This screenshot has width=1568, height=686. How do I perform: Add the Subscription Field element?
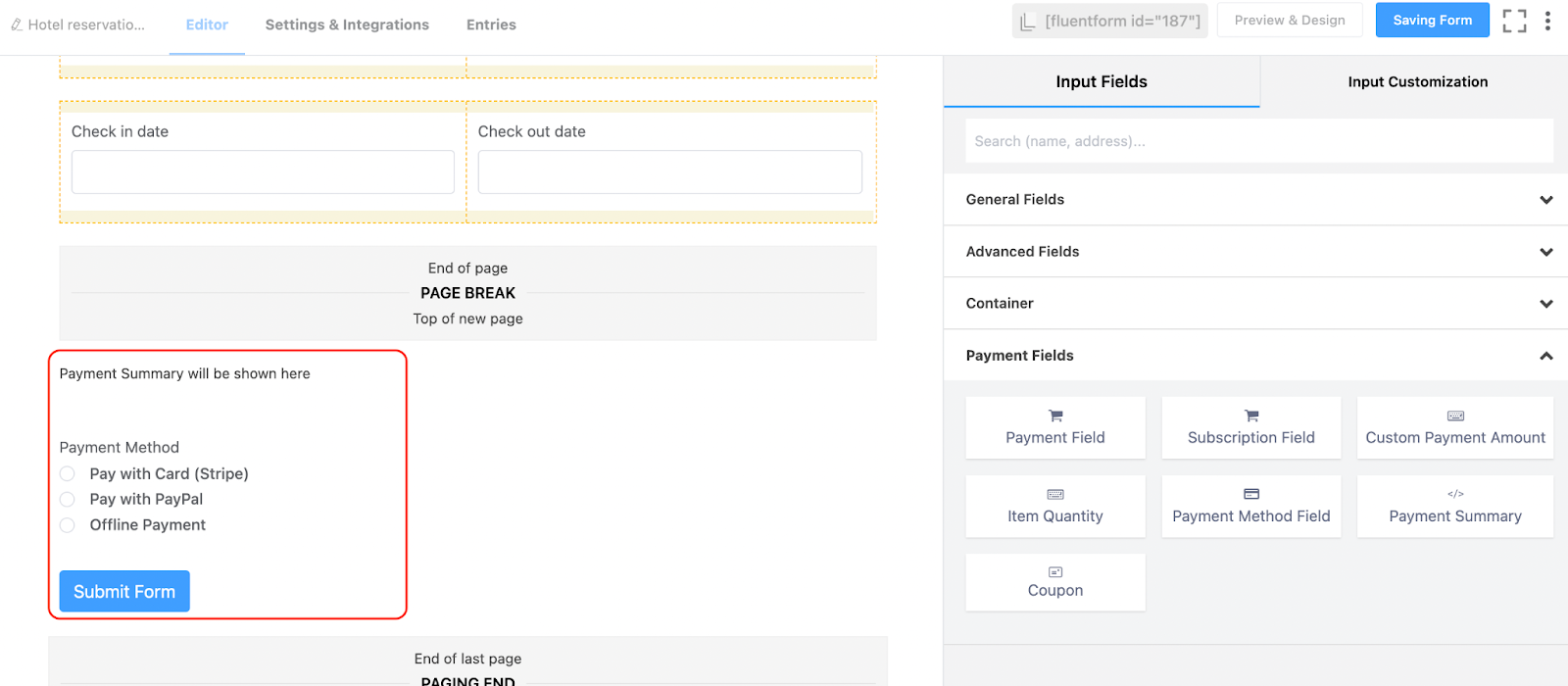(x=1250, y=428)
